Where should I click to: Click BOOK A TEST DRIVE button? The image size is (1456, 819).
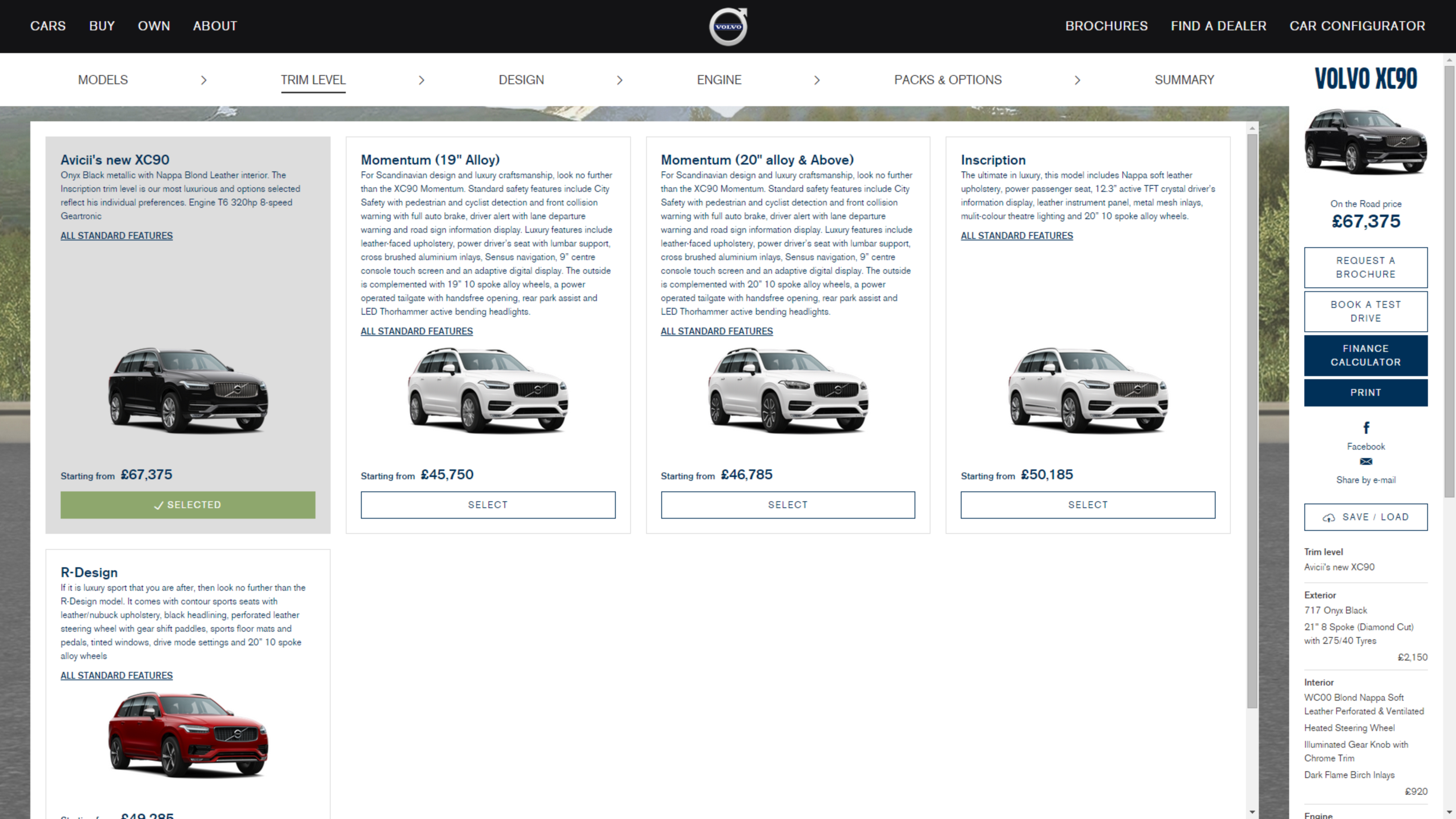1366,311
